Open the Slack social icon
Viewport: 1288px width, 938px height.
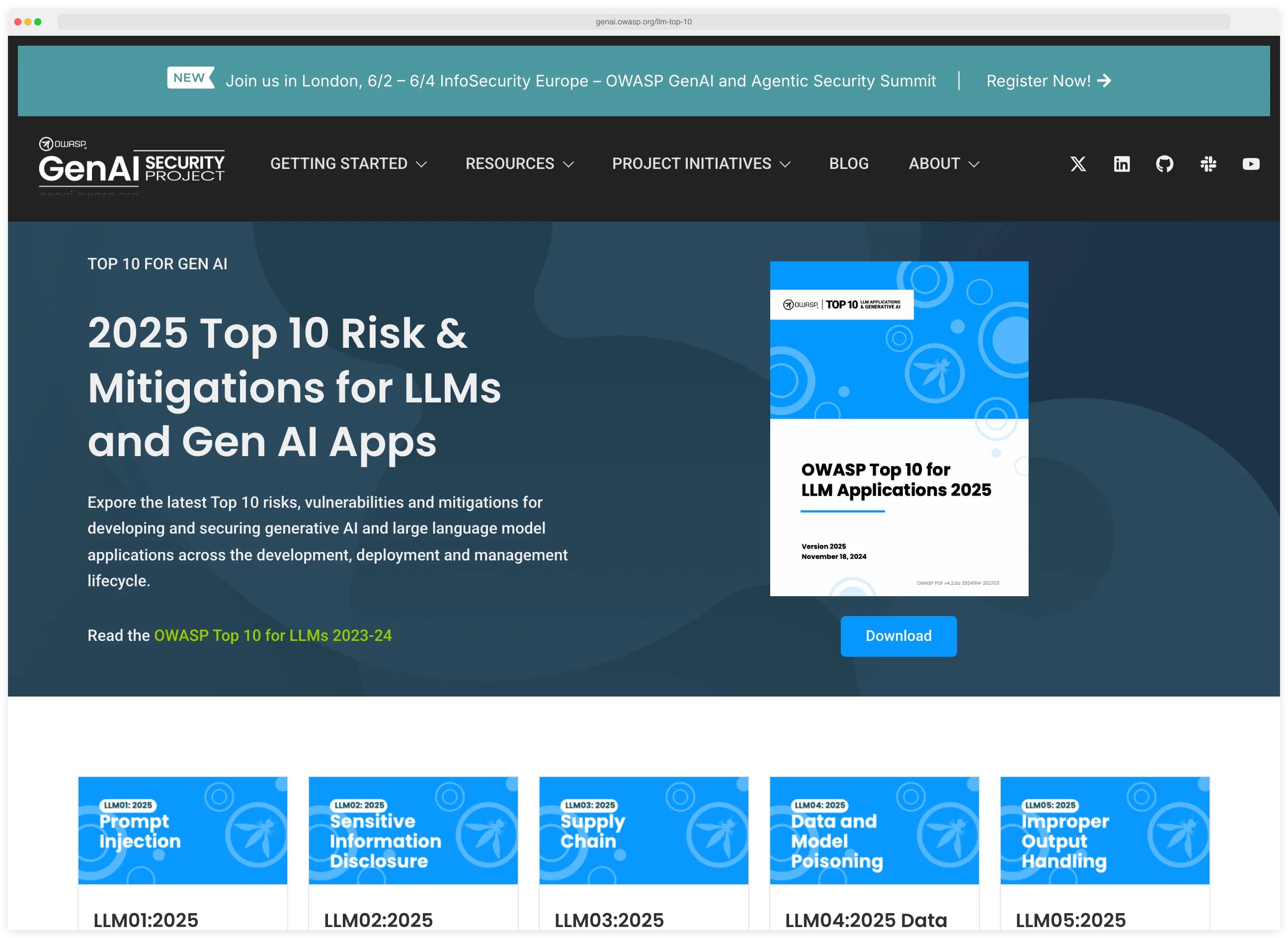tap(1208, 164)
